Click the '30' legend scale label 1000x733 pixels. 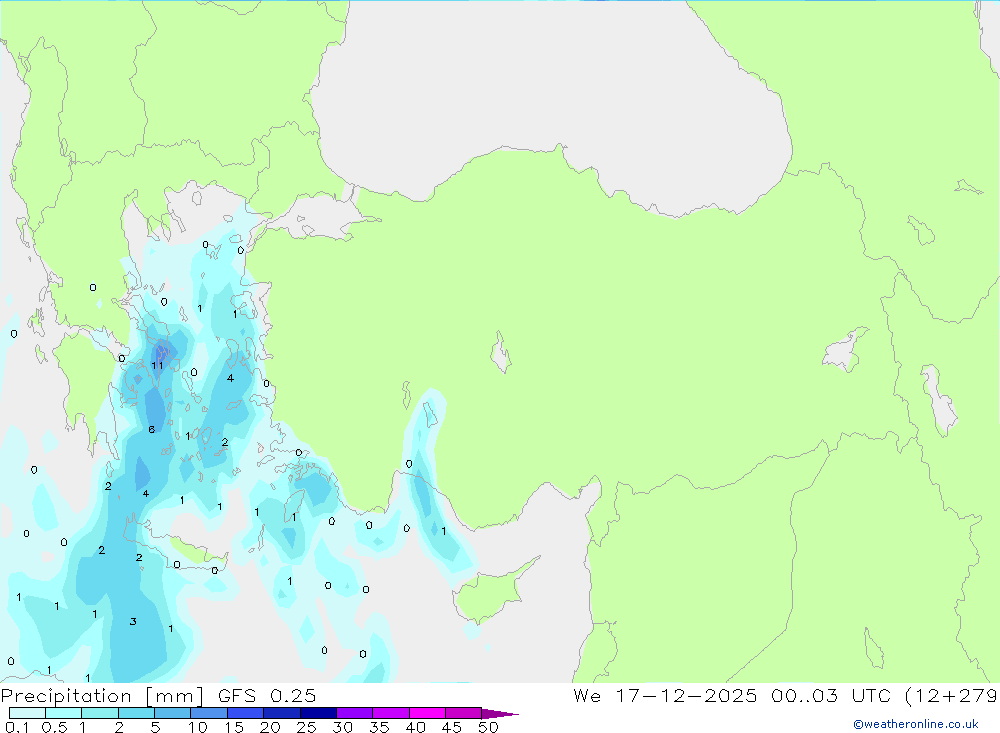[343, 727]
